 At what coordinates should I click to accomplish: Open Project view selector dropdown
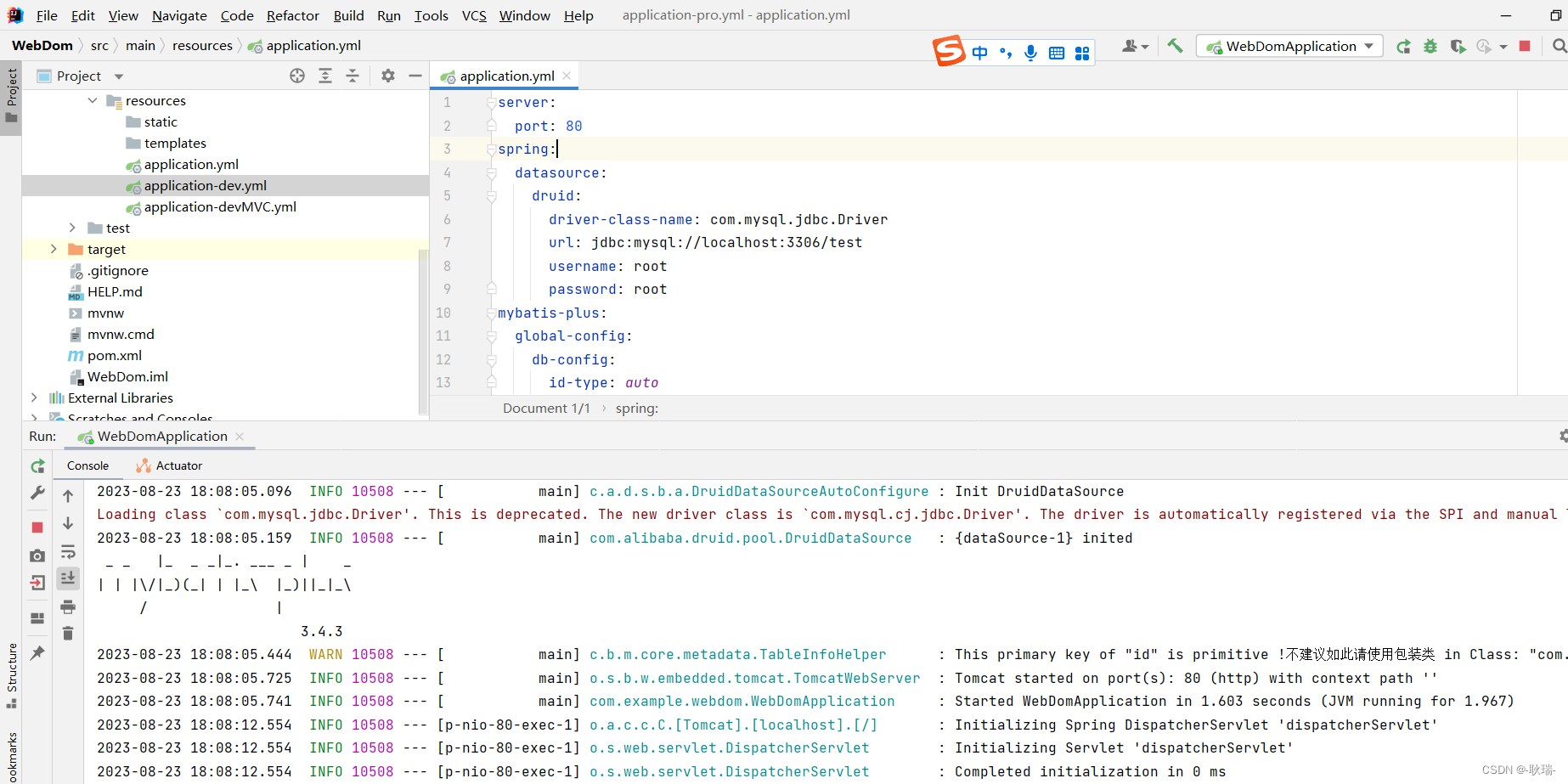(x=119, y=76)
